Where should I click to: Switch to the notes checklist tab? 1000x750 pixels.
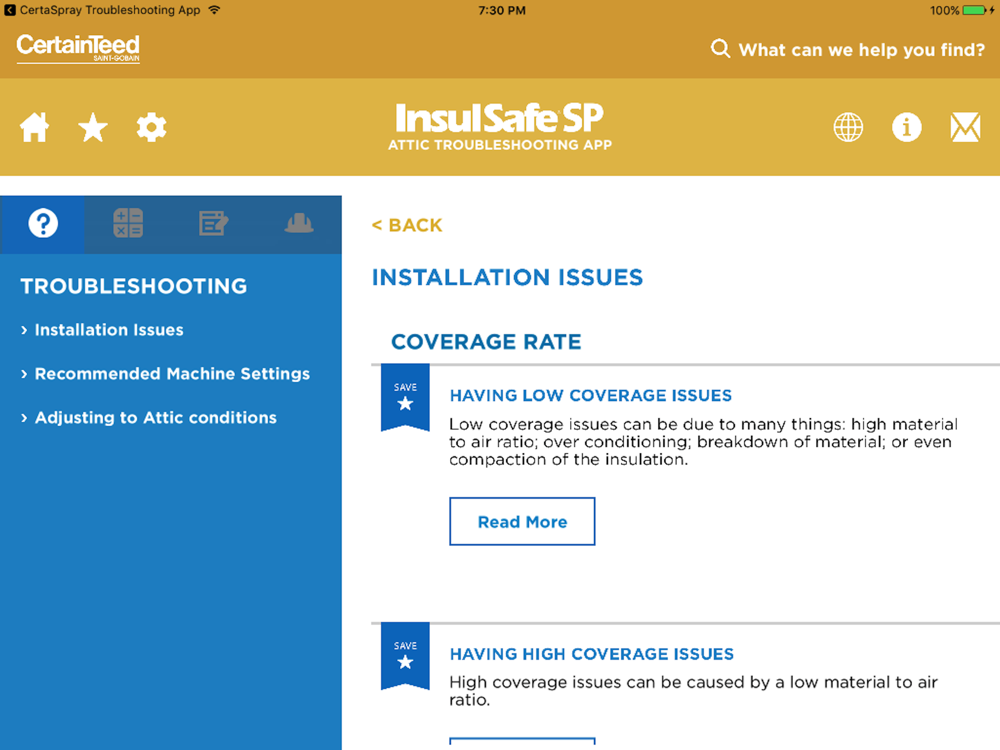point(213,224)
